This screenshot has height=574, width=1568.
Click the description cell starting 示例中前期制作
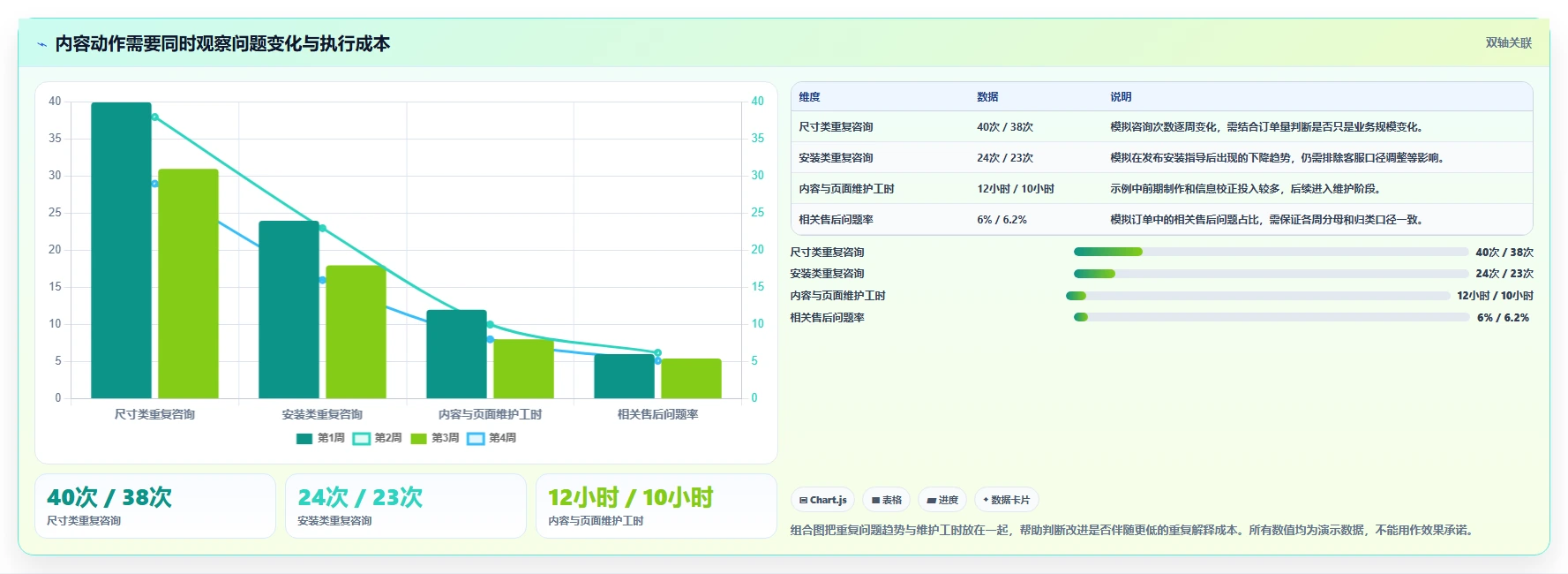(1247, 189)
